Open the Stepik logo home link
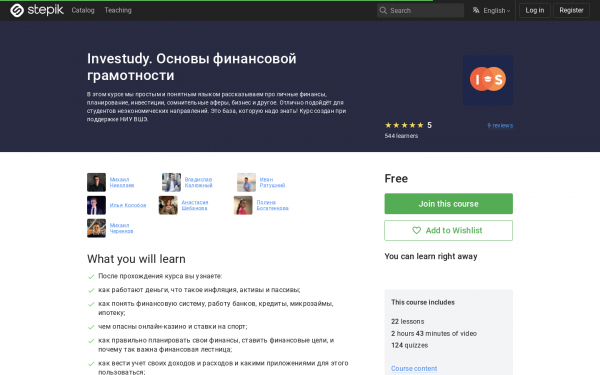This screenshot has height=375, width=600. point(37,10)
